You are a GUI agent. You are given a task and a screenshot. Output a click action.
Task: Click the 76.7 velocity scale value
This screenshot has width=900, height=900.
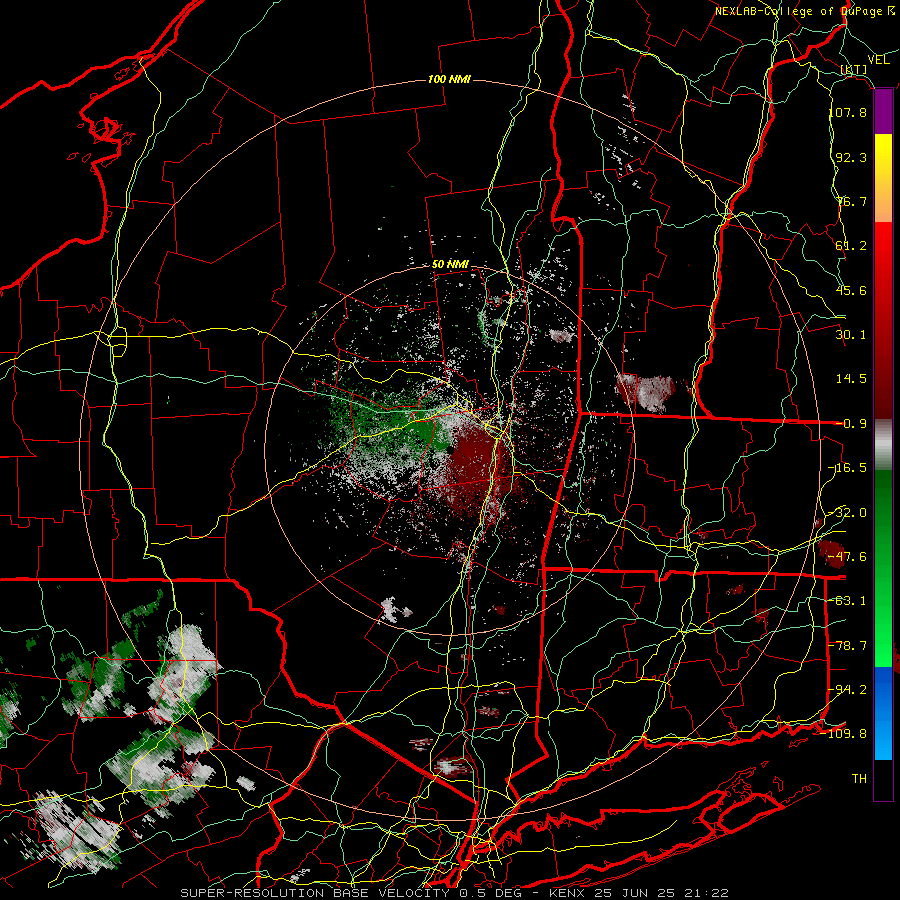(x=851, y=201)
